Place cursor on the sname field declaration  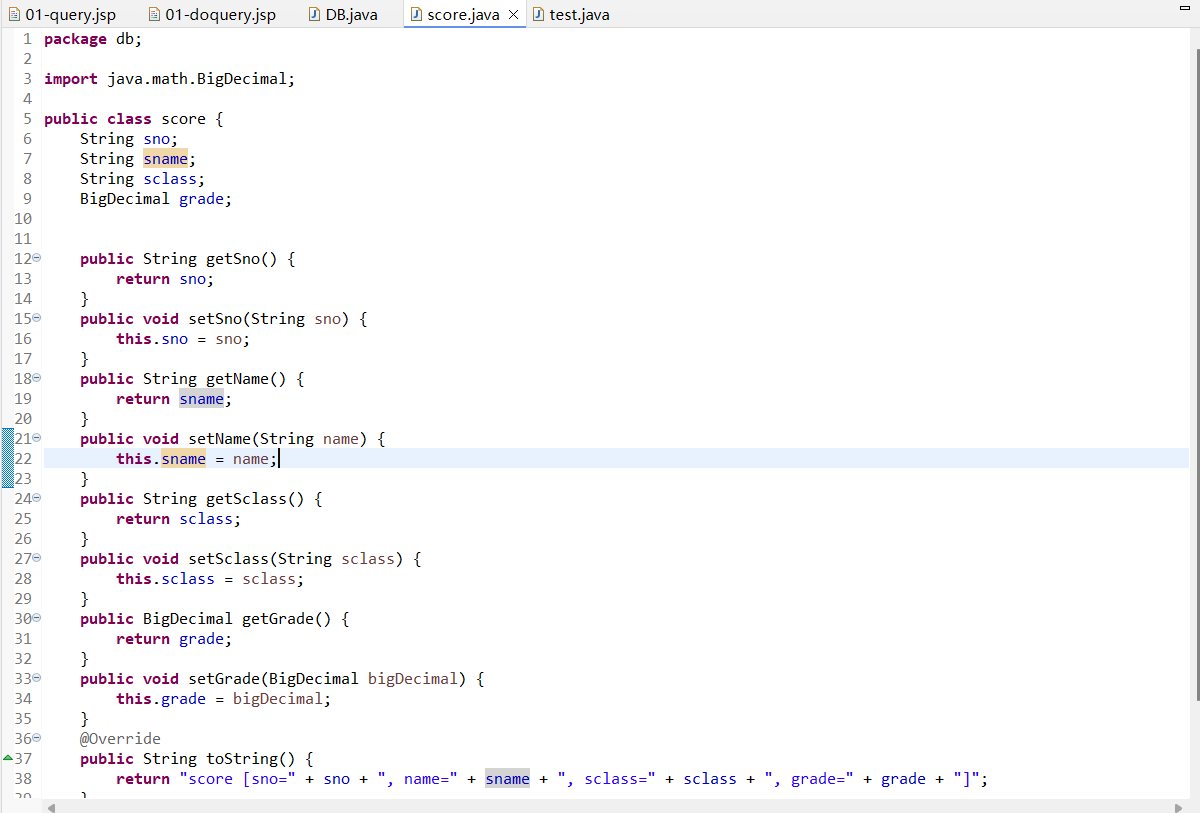click(165, 158)
